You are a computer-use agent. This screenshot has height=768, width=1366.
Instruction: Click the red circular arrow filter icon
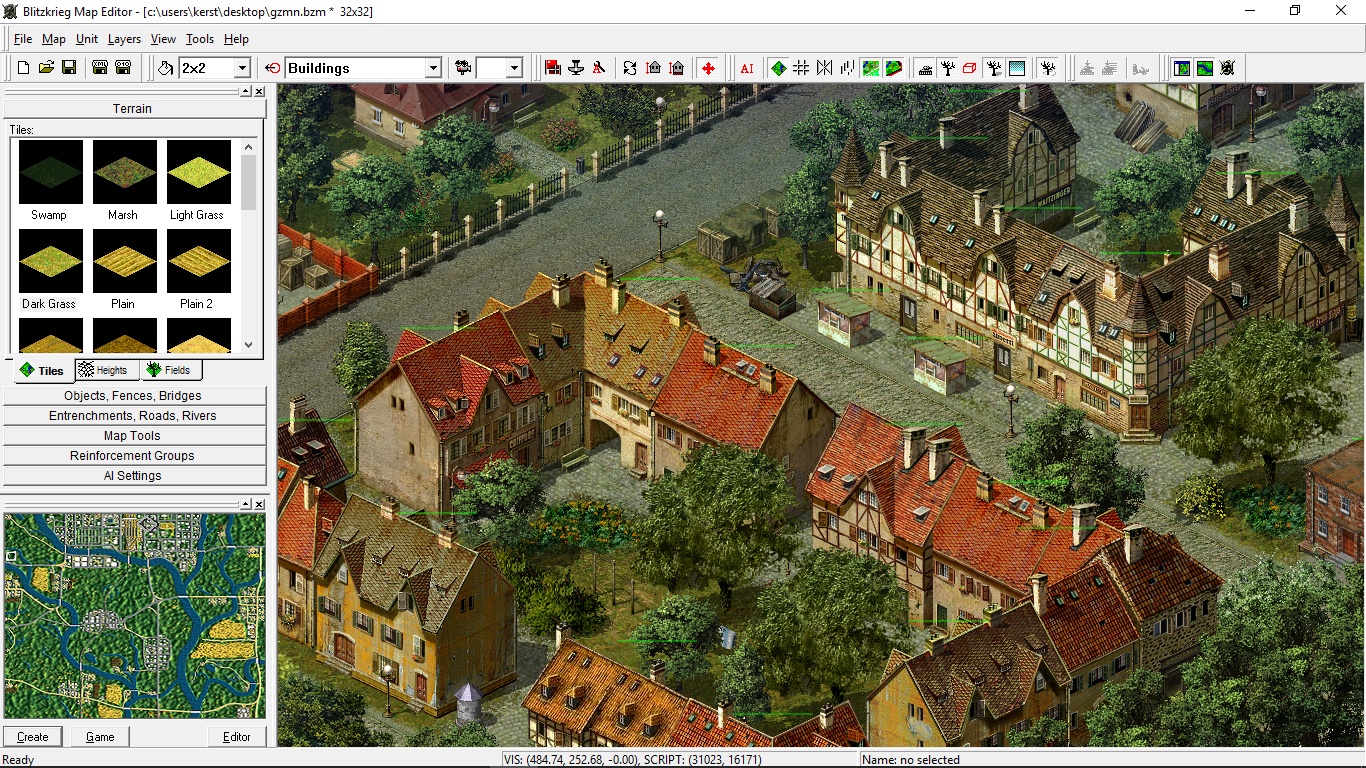click(x=273, y=68)
